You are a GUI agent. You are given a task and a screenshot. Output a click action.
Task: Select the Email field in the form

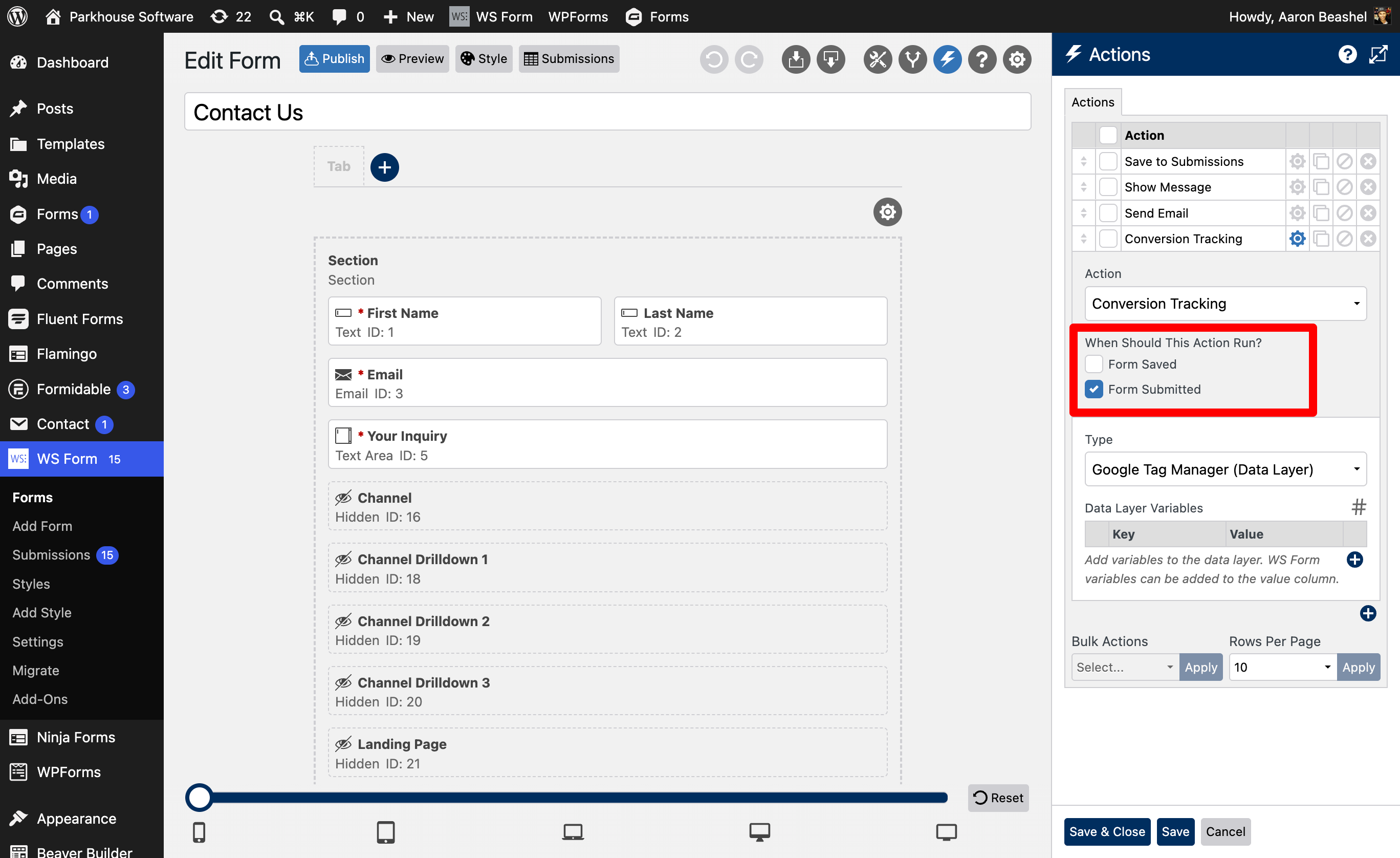click(607, 382)
